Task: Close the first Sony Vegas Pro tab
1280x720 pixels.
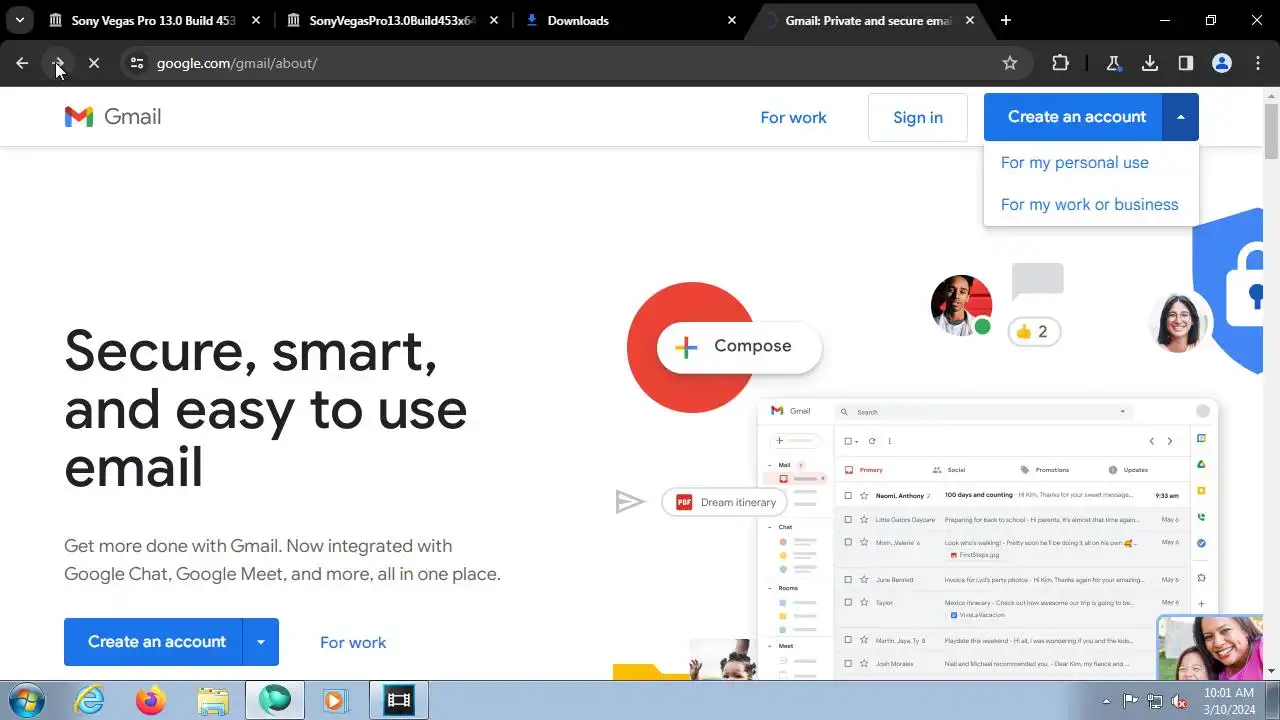Action: tap(256, 20)
